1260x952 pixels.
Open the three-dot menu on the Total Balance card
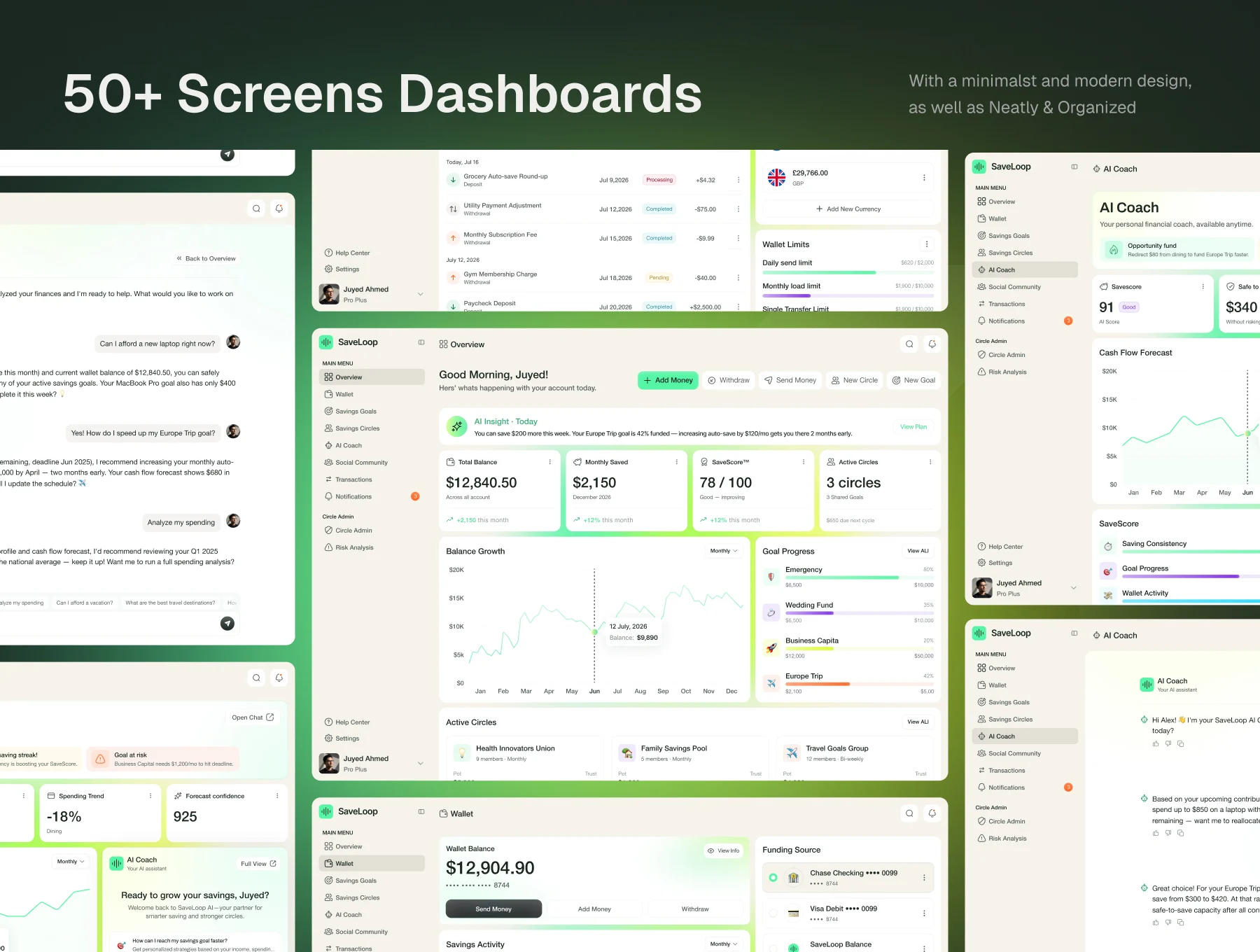pos(549,462)
